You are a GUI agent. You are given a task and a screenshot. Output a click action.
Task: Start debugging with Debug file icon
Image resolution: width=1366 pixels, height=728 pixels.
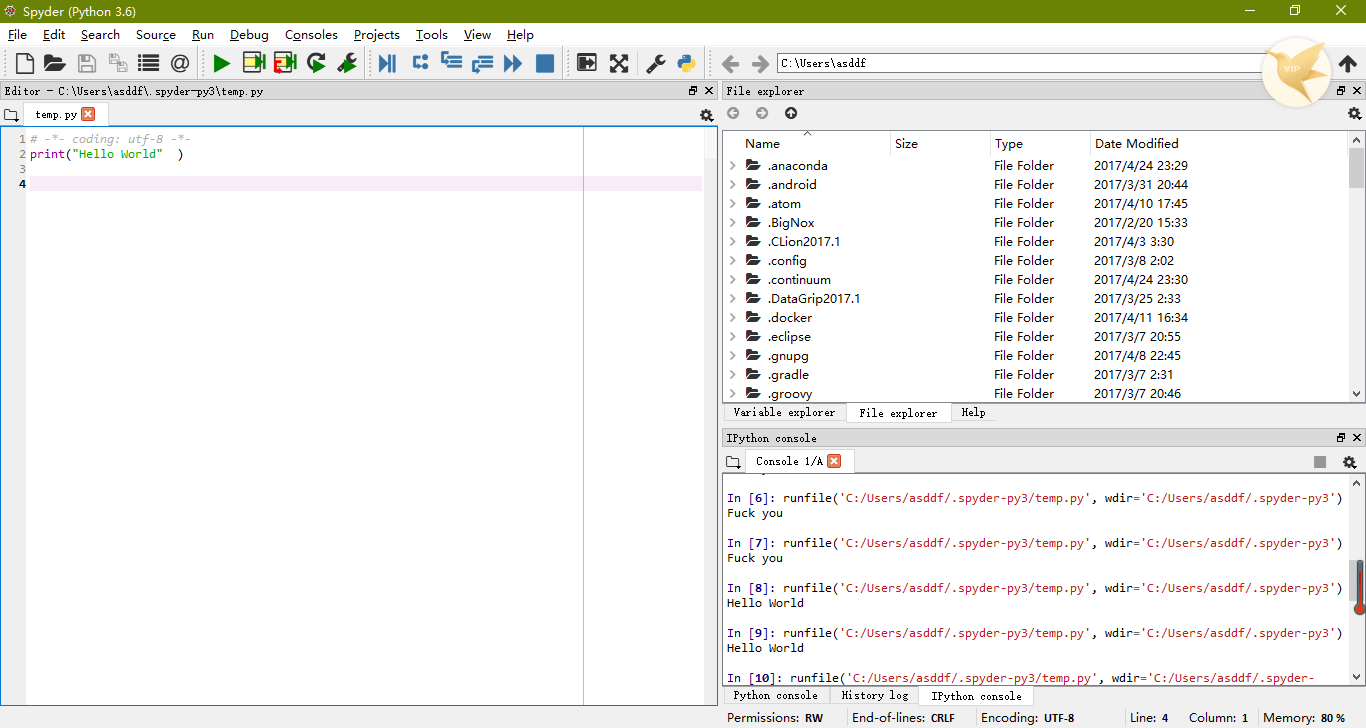(x=387, y=63)
